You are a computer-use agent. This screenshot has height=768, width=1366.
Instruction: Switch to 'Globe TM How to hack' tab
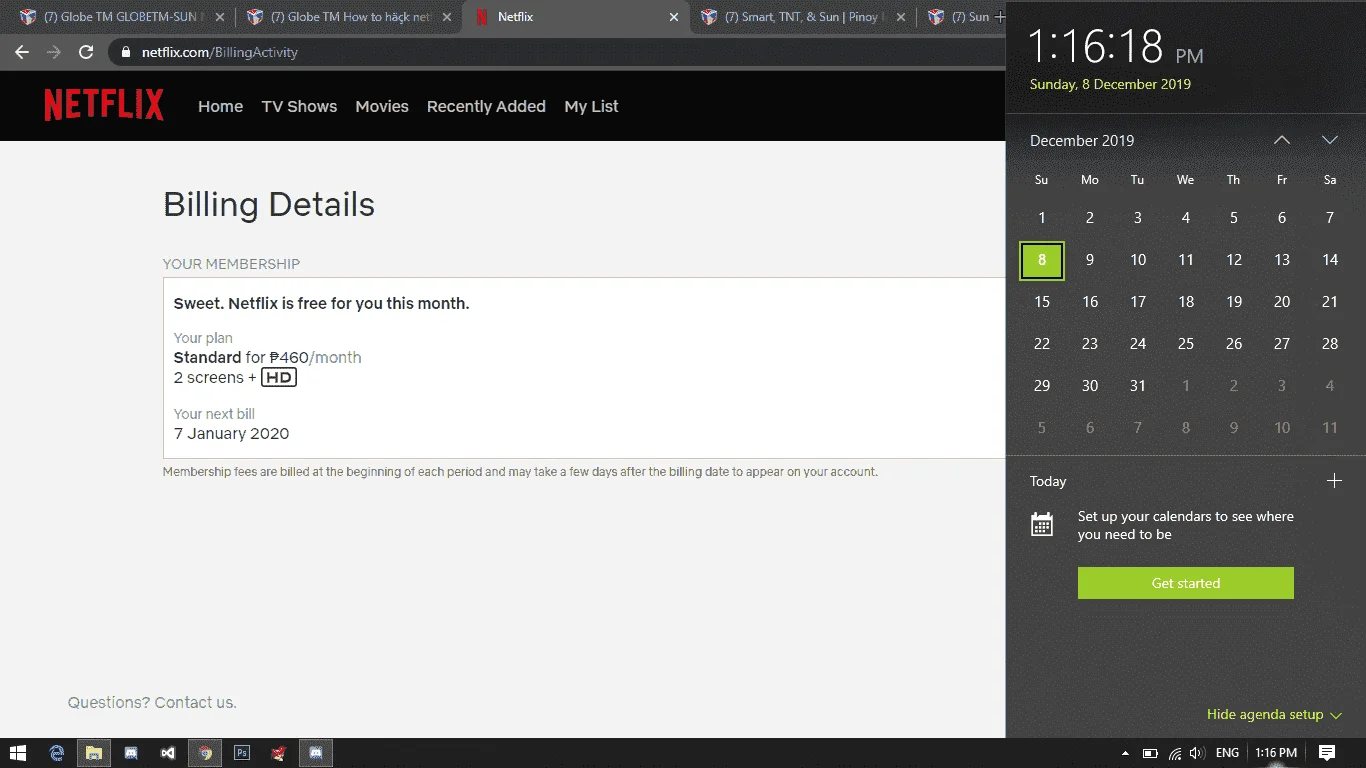[x=349, y=17]
